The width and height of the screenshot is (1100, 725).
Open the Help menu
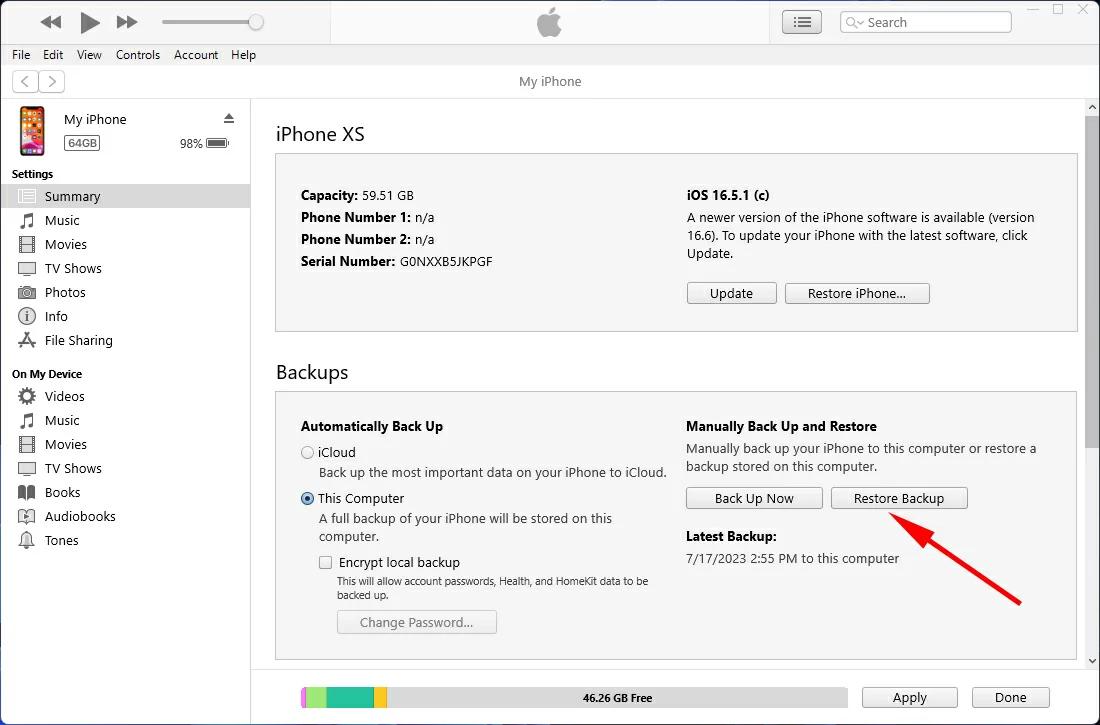click(x=243, y=55)
